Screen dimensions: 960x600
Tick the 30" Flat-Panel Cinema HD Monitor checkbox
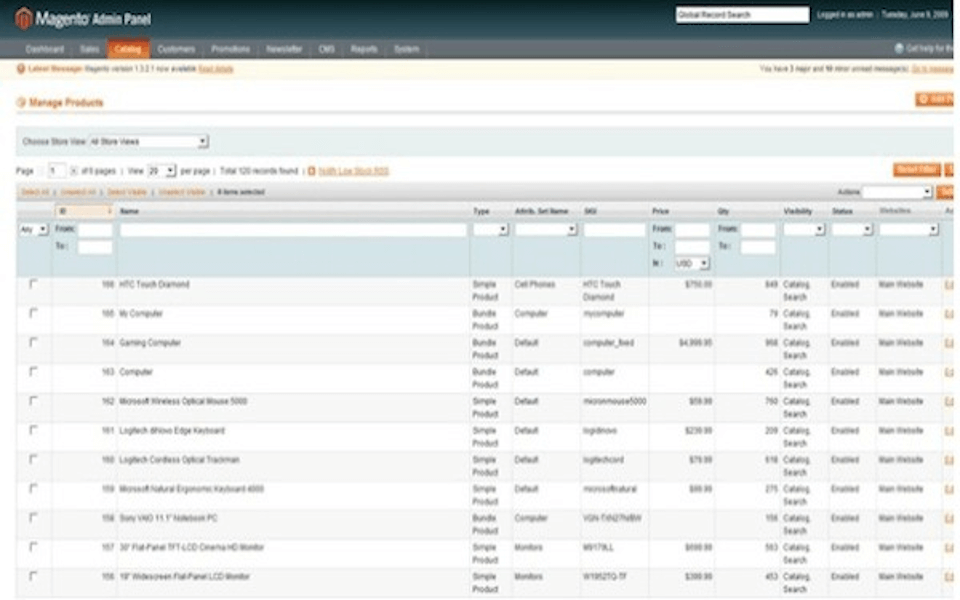click(33, 547)
